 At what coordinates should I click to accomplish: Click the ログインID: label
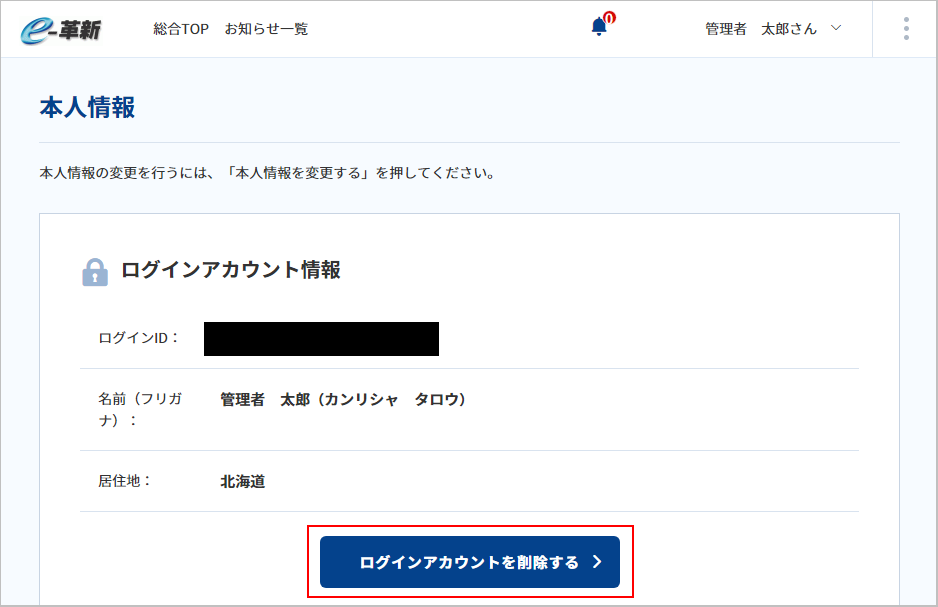tap(139, 338)
